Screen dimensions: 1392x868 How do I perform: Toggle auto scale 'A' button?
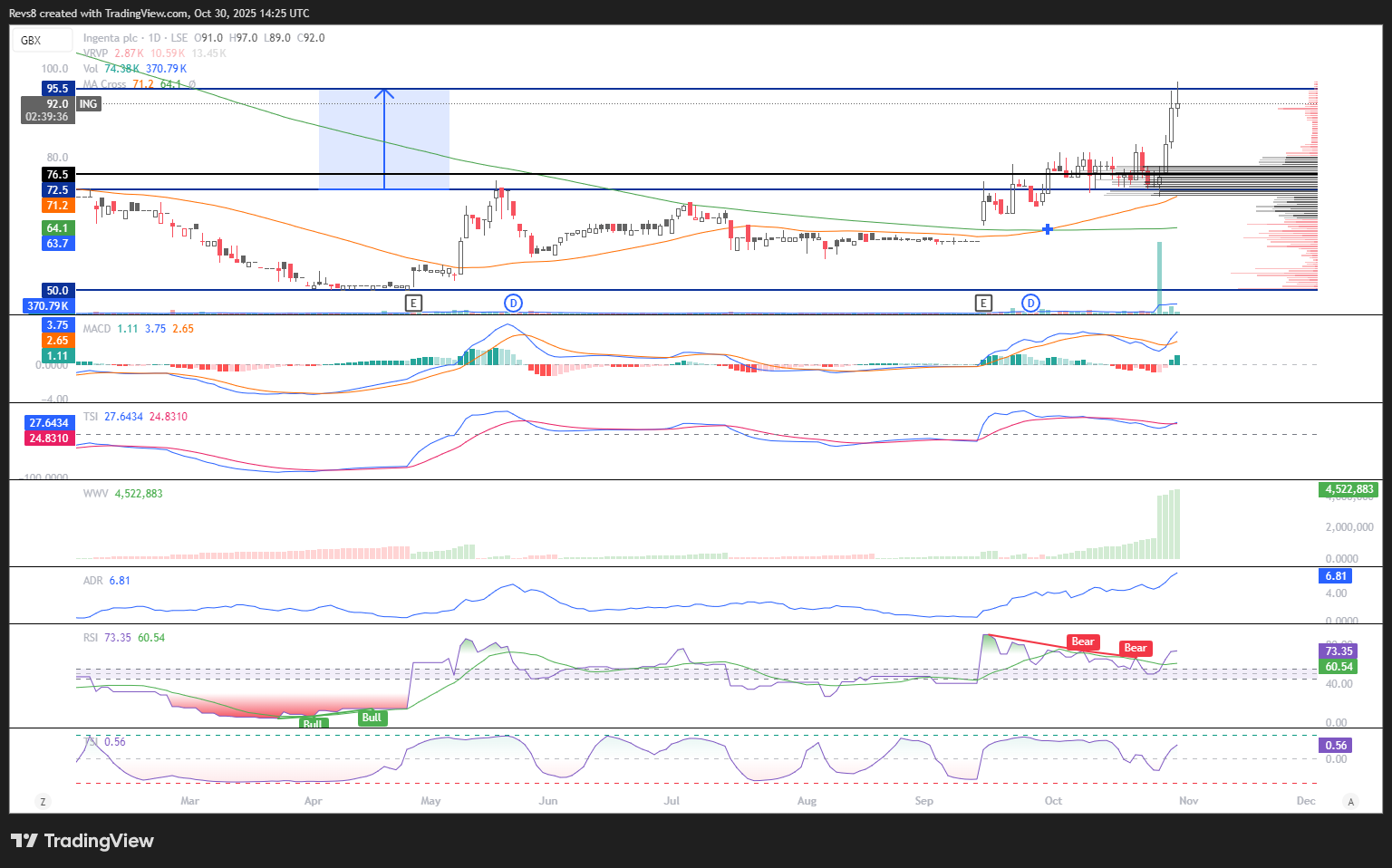point(1351,801)
